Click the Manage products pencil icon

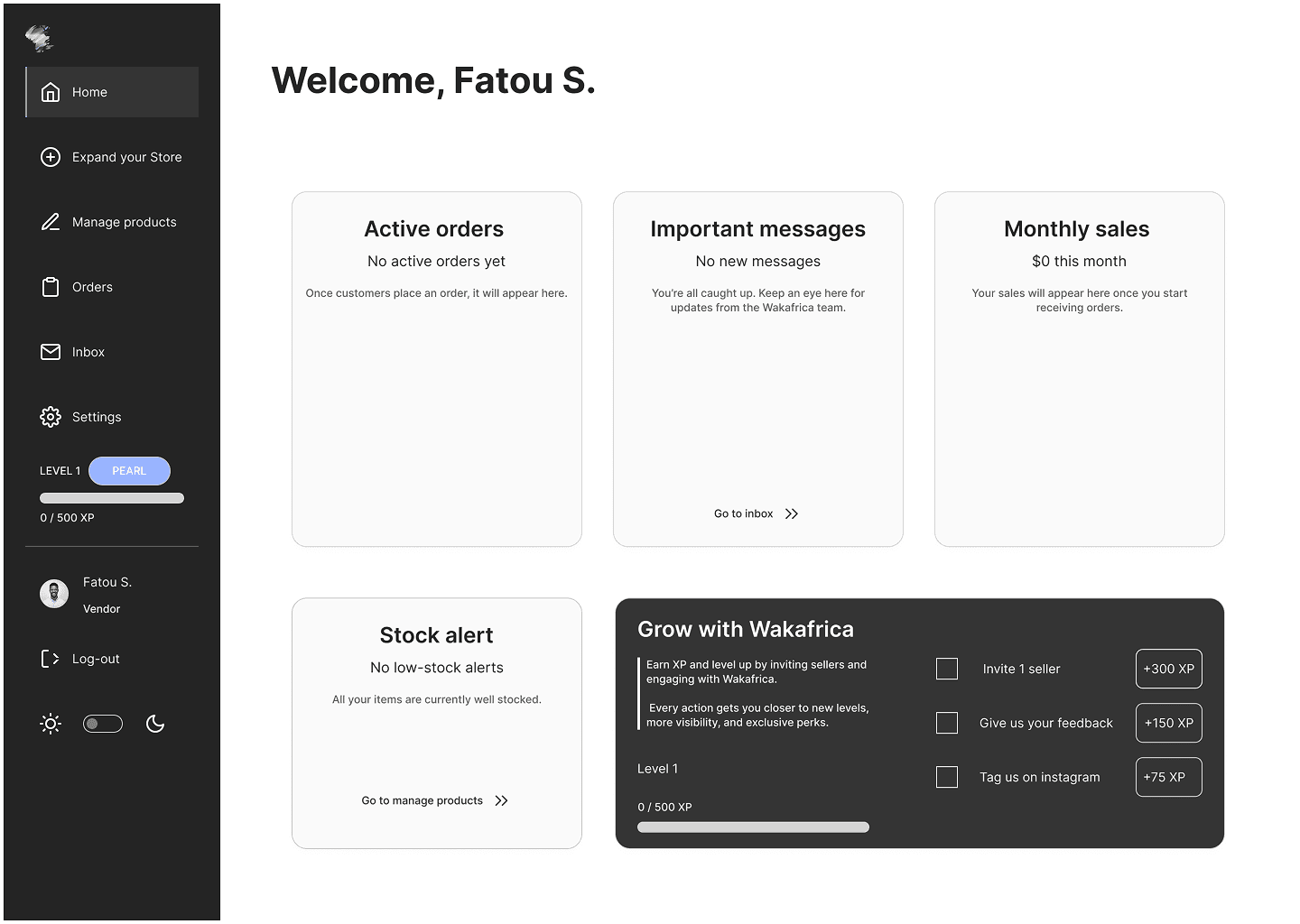[x=51, y=222]
